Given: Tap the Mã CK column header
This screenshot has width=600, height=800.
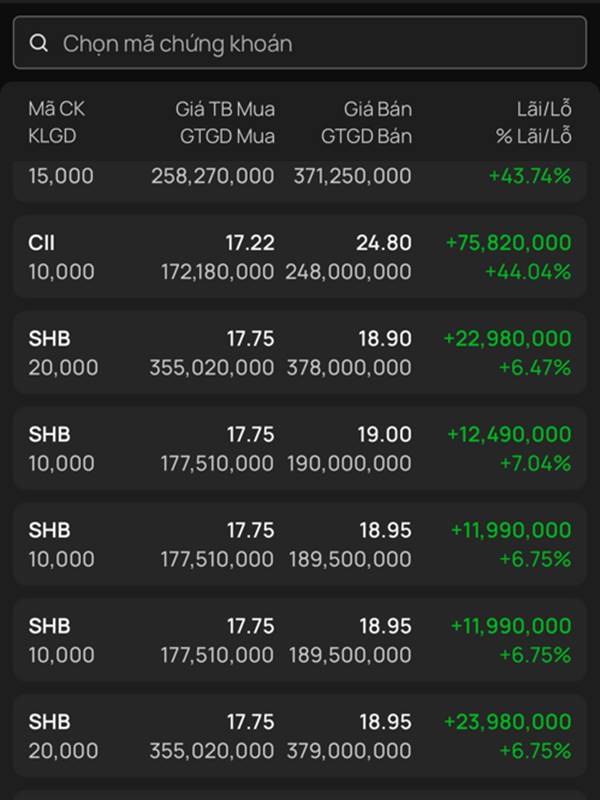Looking at the screenshot, I should [56, 109].
